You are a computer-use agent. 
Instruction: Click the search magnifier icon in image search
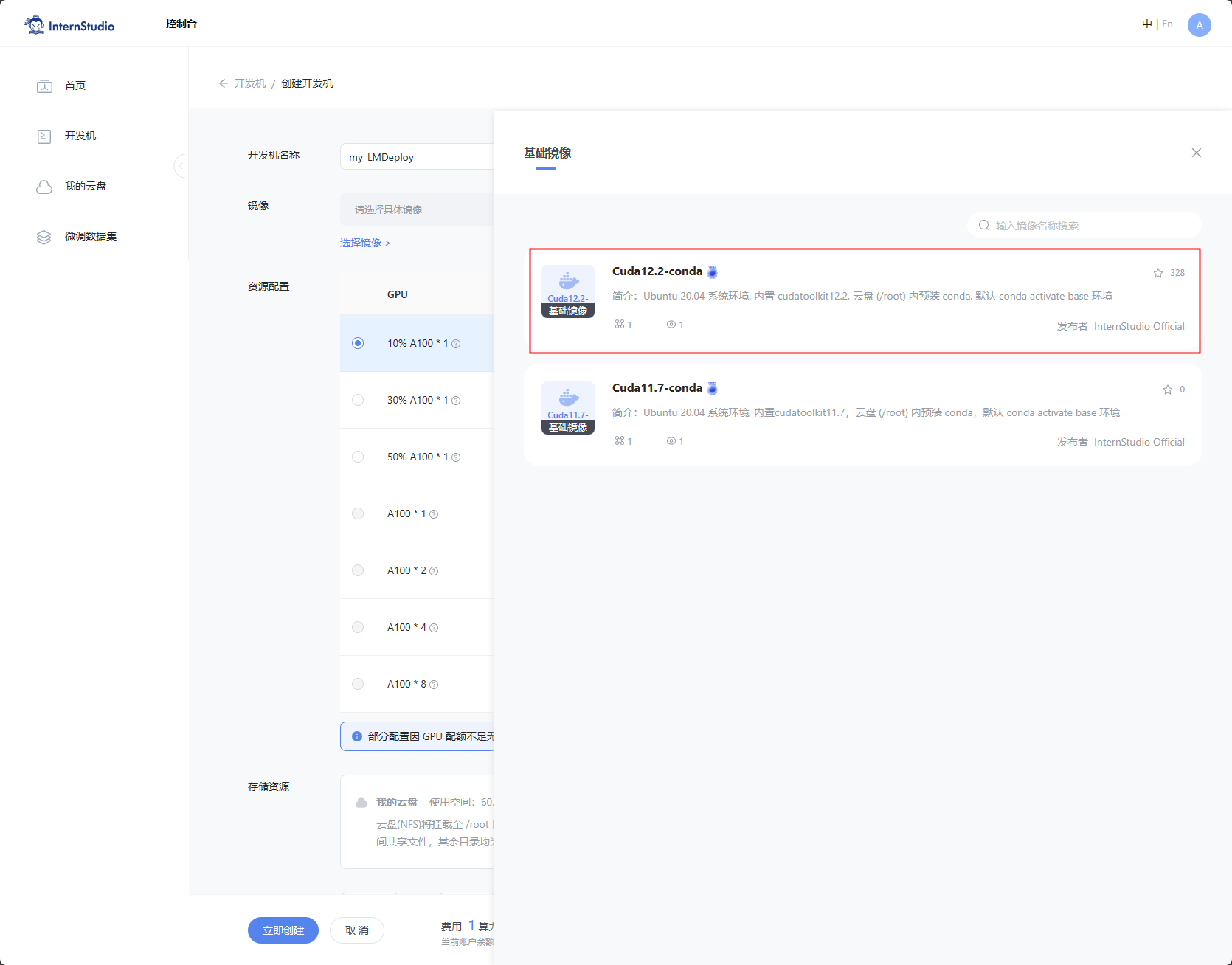[x=984, y=225]
